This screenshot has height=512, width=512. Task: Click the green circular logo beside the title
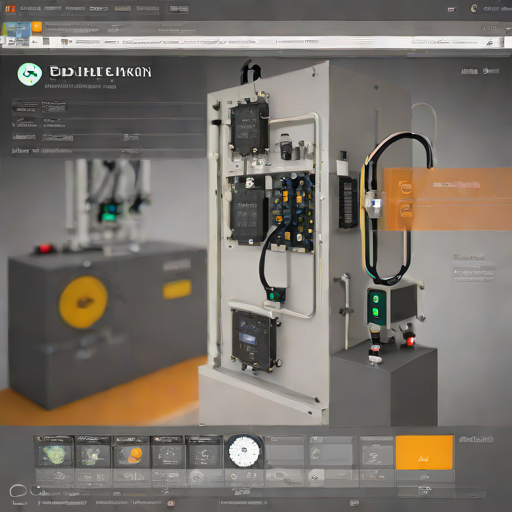tap(30, 74)
